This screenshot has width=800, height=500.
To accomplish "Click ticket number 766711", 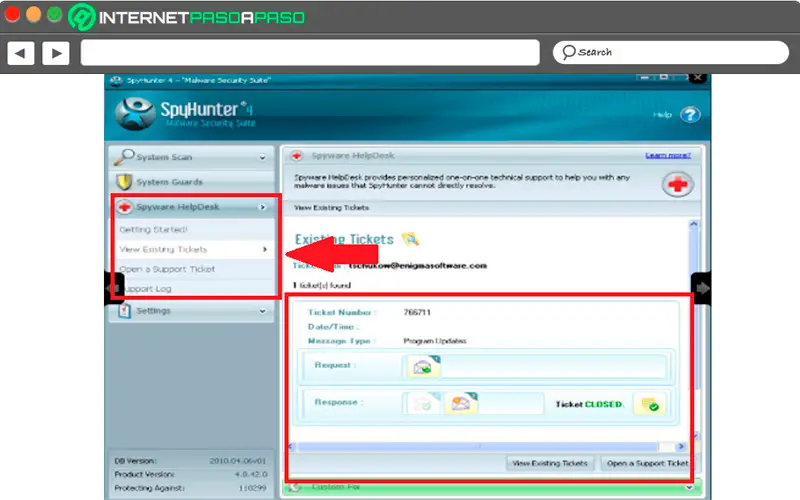I will [417, 312].
